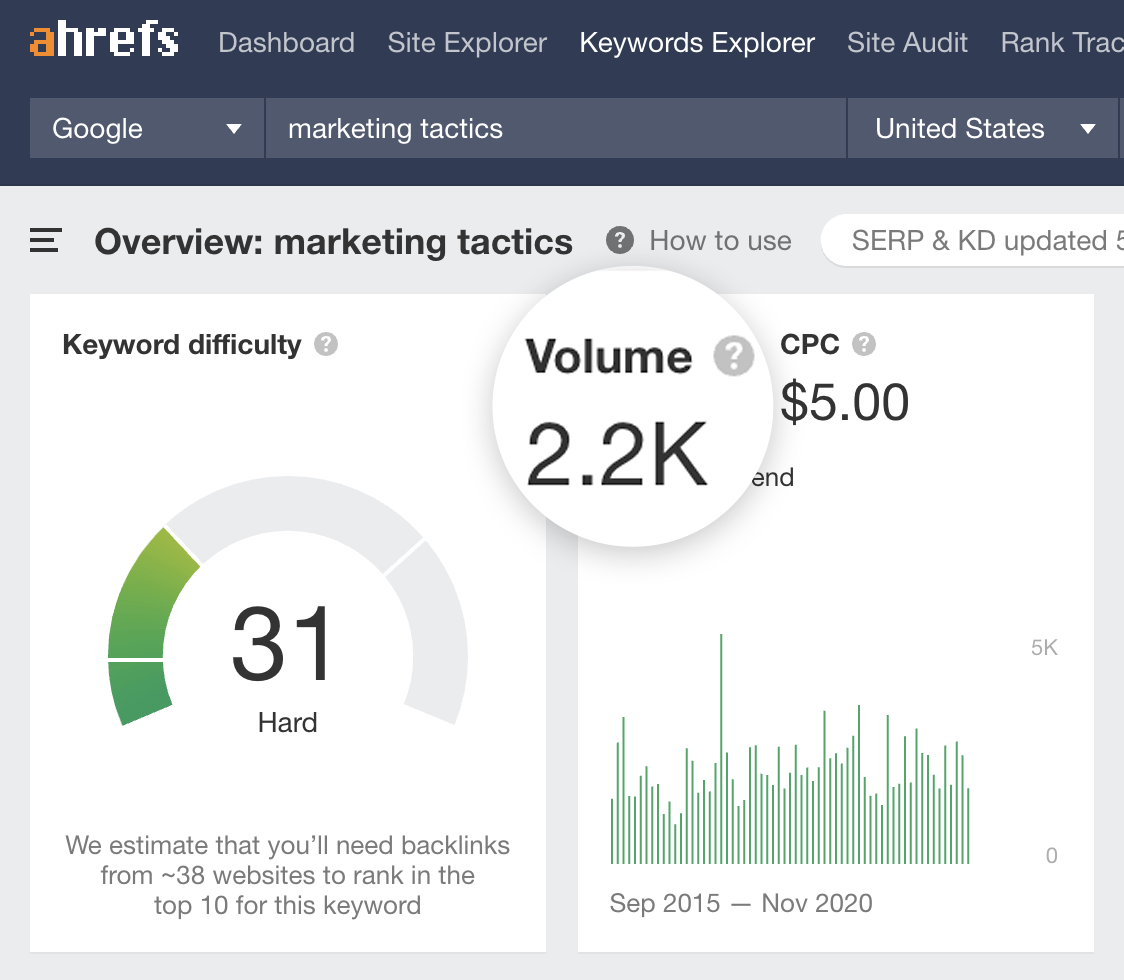The image size is (1124, 980).
Task: Click the Volume help question mark
Action: click(x=733, y=356)
